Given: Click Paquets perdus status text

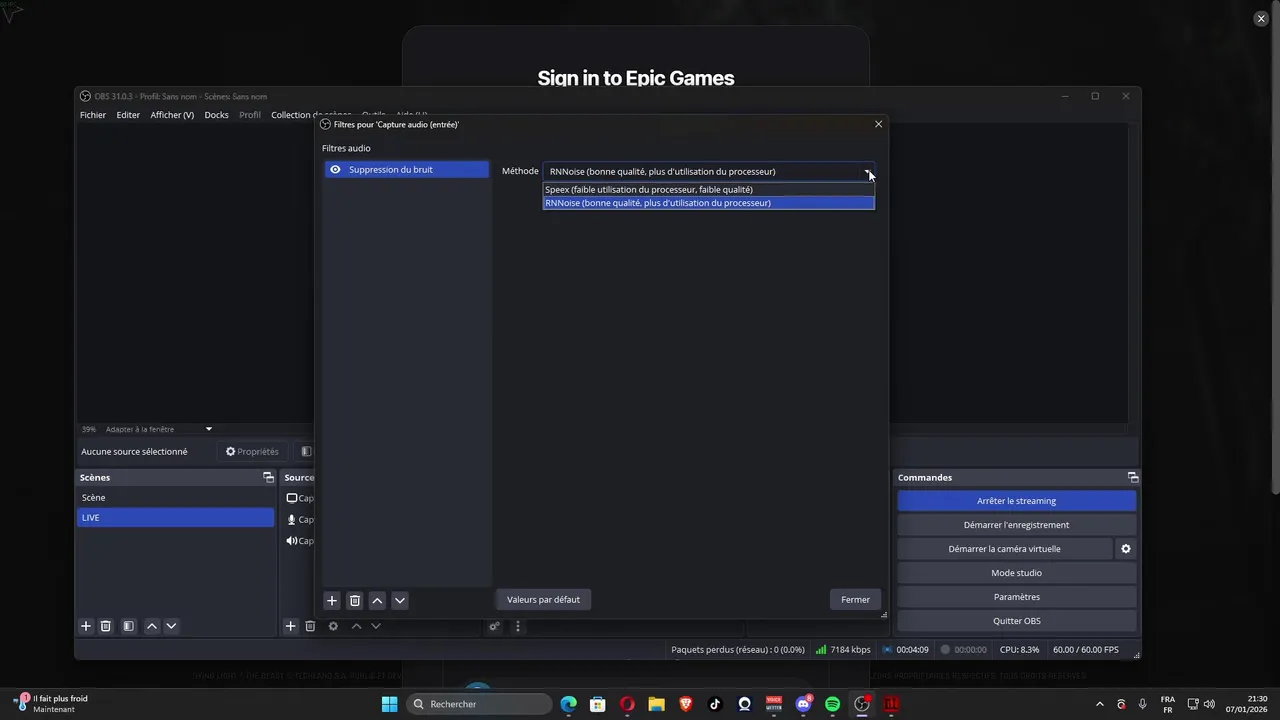Looking at the screenshot, I should (x=737, y=650).
